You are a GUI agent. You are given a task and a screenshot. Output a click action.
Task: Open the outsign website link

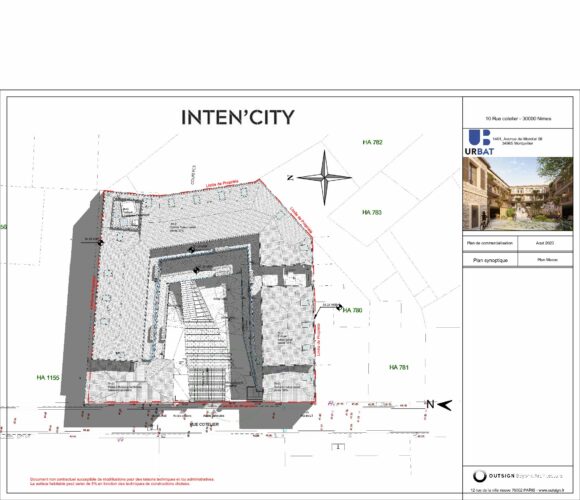coord(552,490)
